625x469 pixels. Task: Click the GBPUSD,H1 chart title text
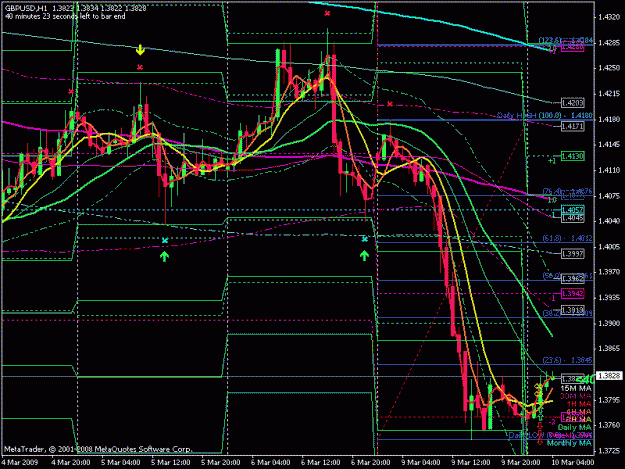[27, 8]
